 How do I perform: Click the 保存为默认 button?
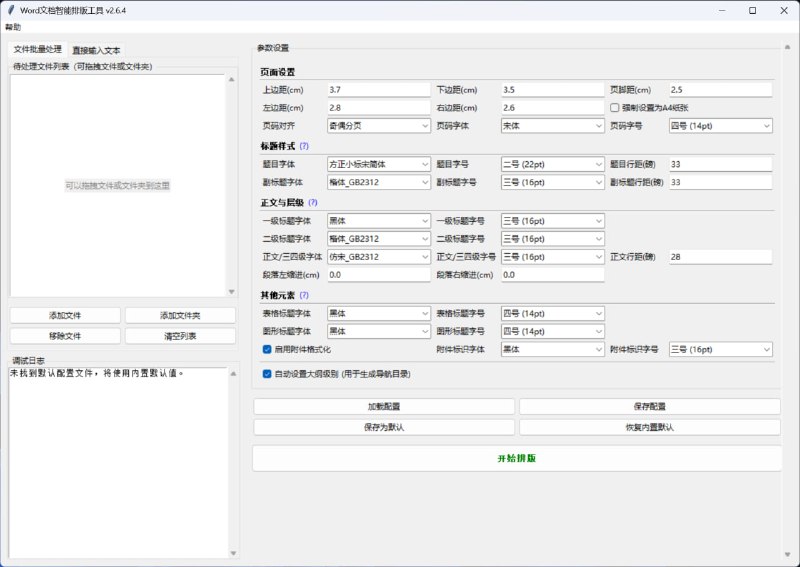384,427
